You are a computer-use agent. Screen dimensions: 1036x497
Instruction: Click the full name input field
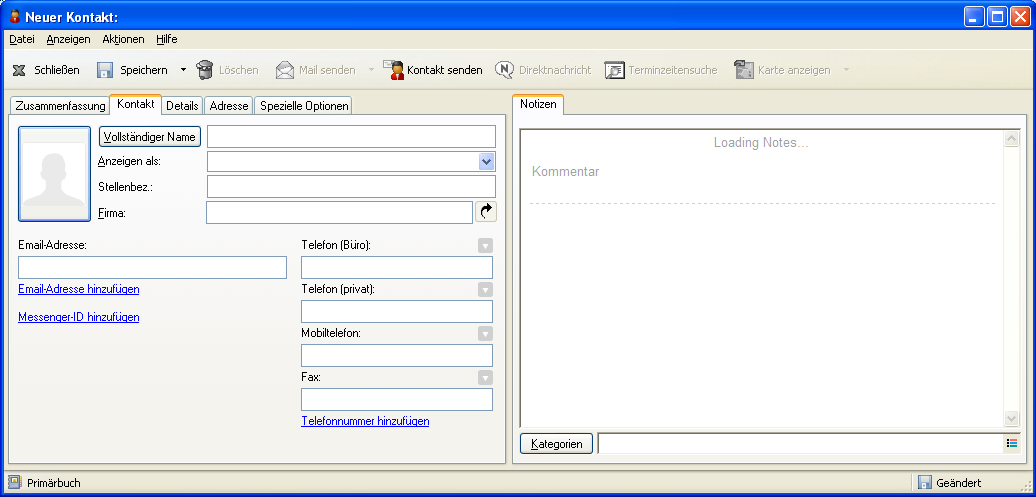tap(352, 137)
